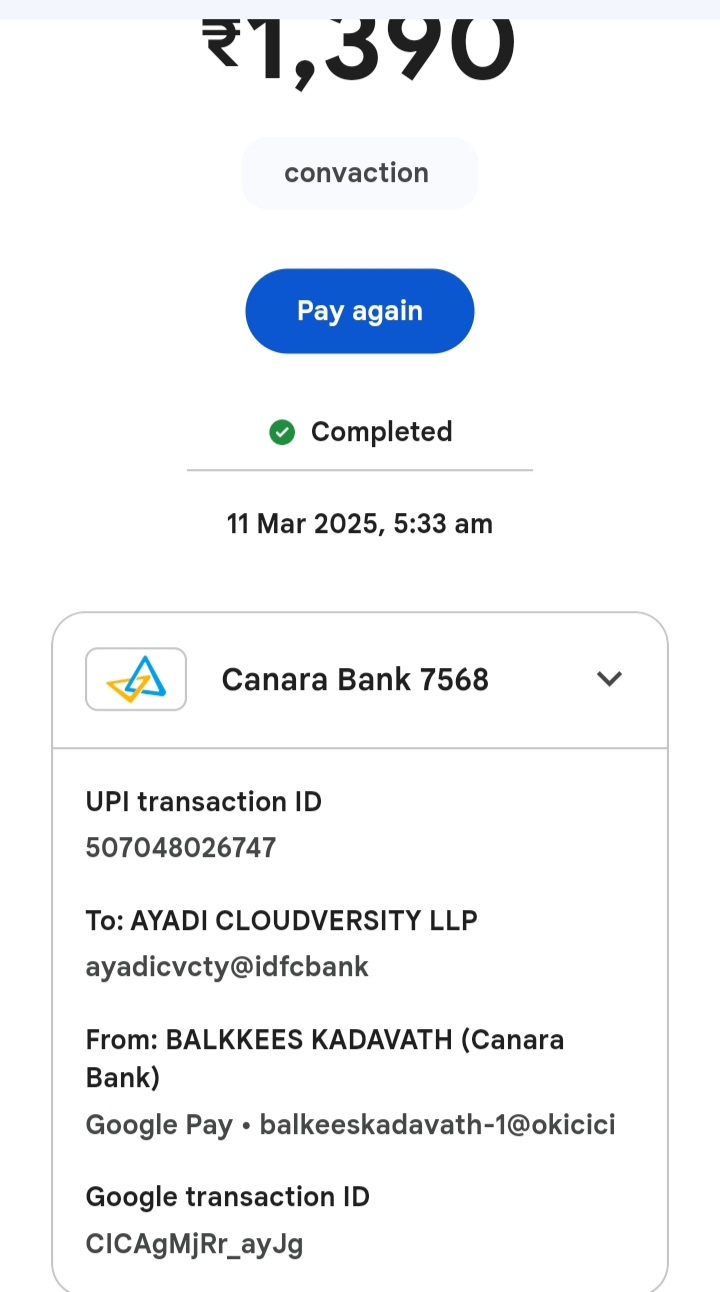Tap the divider line under Completed

[x=359, y=469]
